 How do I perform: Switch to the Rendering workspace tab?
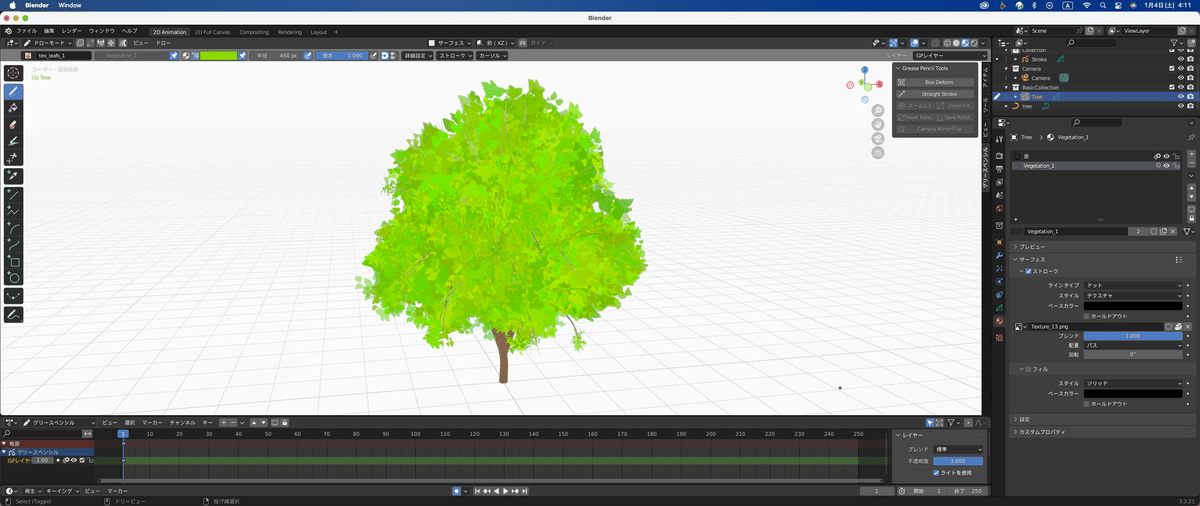tap(289, 32)
